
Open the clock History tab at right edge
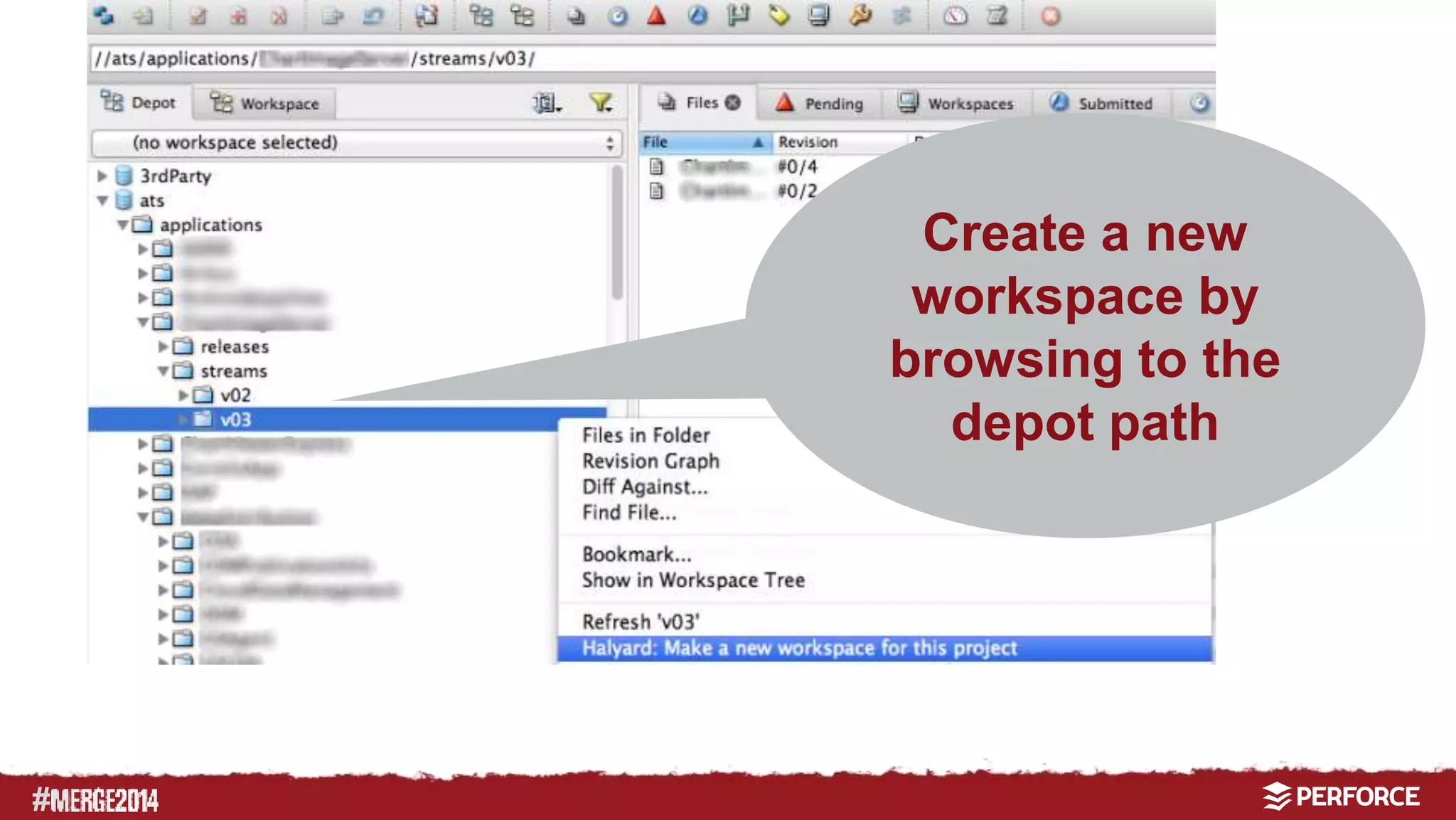point(1199,104)
